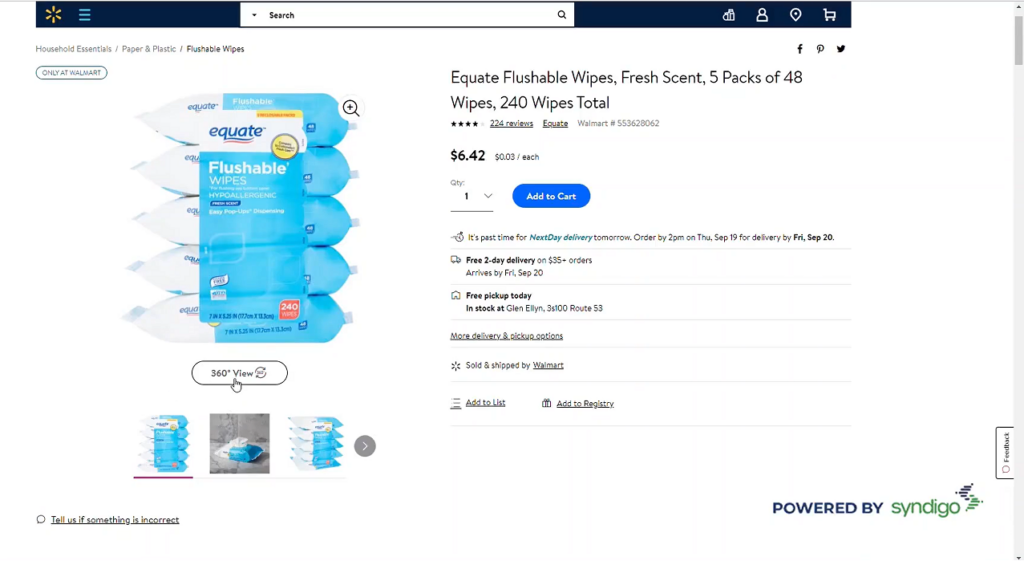Open the hamburger menu icon
The height and width of the screenshot is (561, 1024).
coord(85,14)
